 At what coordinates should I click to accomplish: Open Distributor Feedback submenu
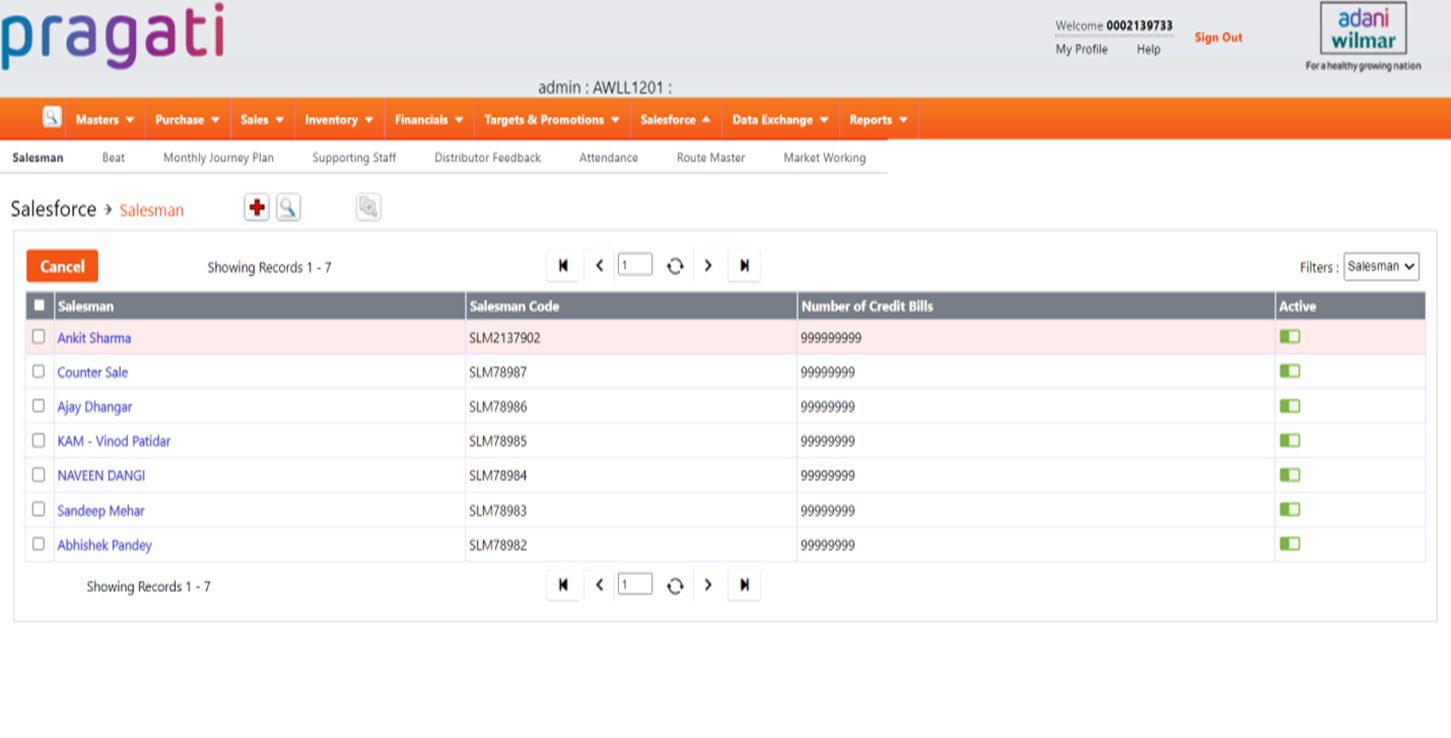488,157
